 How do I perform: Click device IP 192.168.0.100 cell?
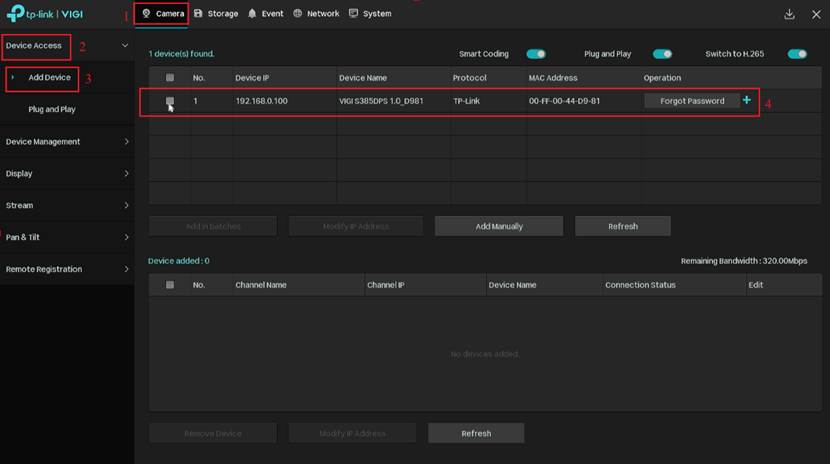[x=261, y=101]
